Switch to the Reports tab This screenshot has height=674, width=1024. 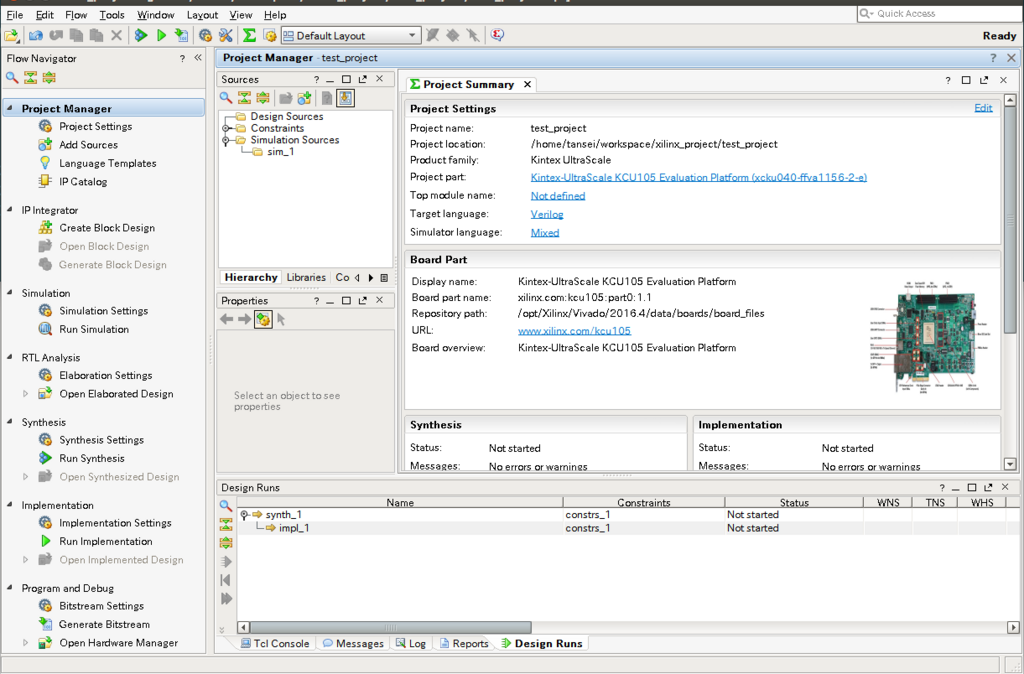[464, 643]
